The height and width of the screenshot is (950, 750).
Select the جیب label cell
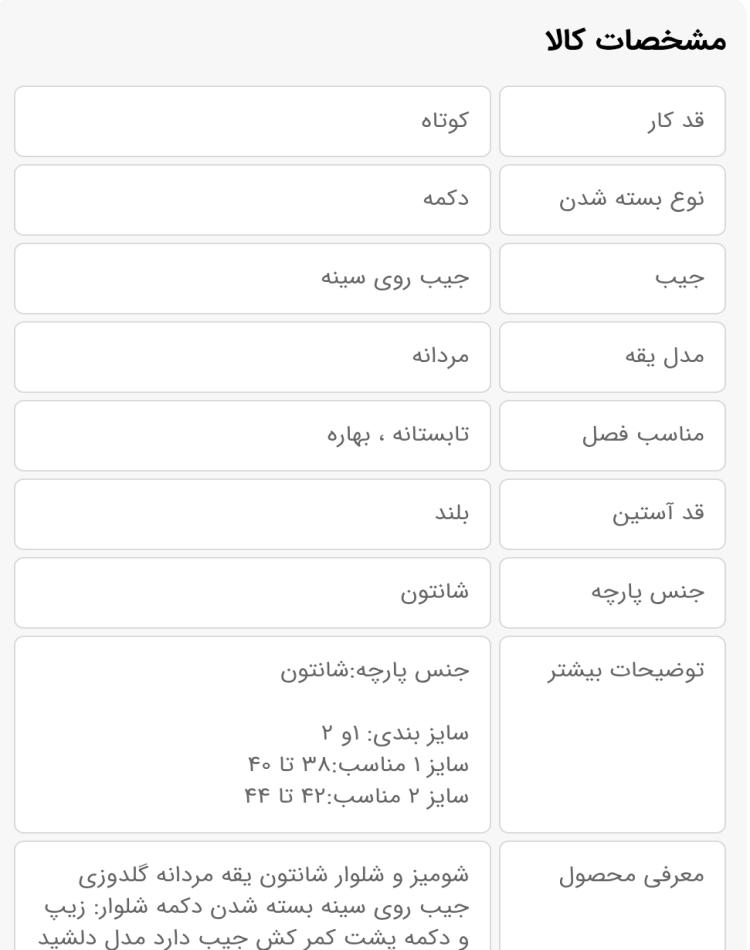612,279
